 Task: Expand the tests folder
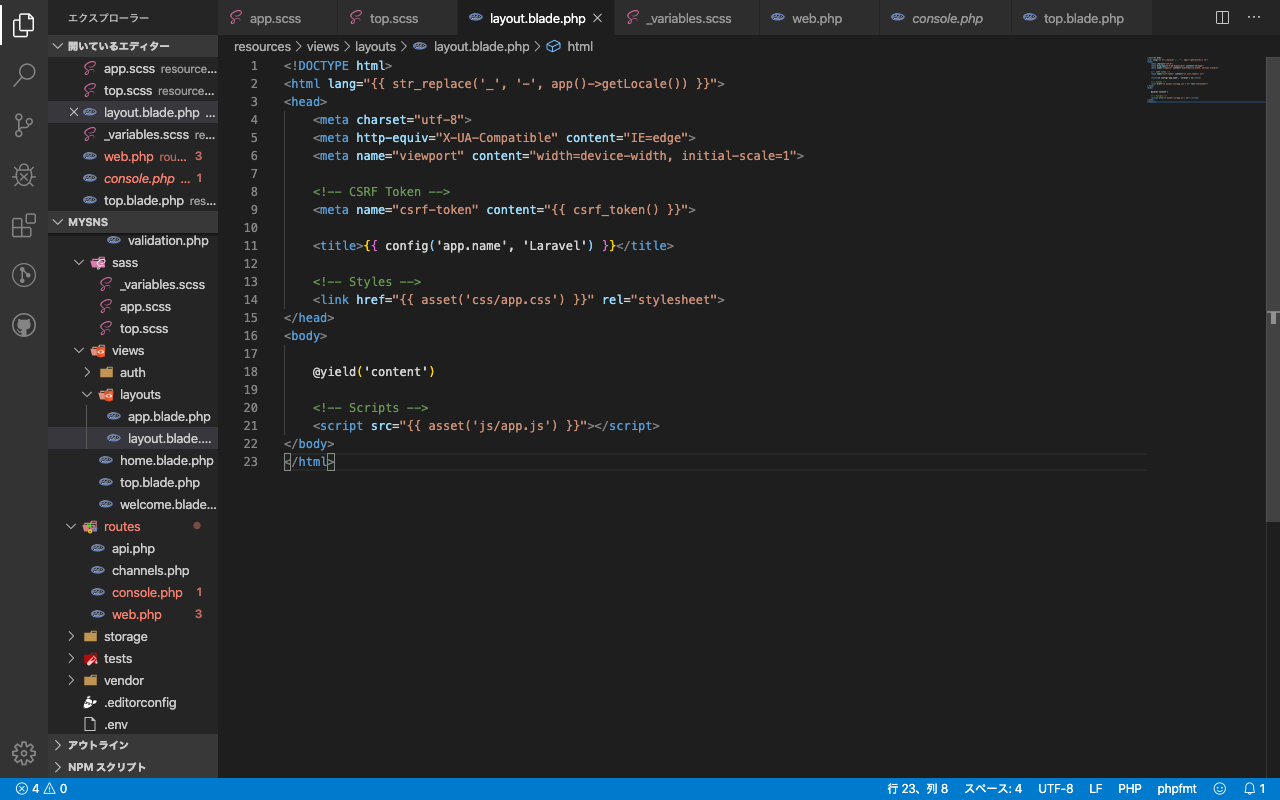click(x=133, y=659)
